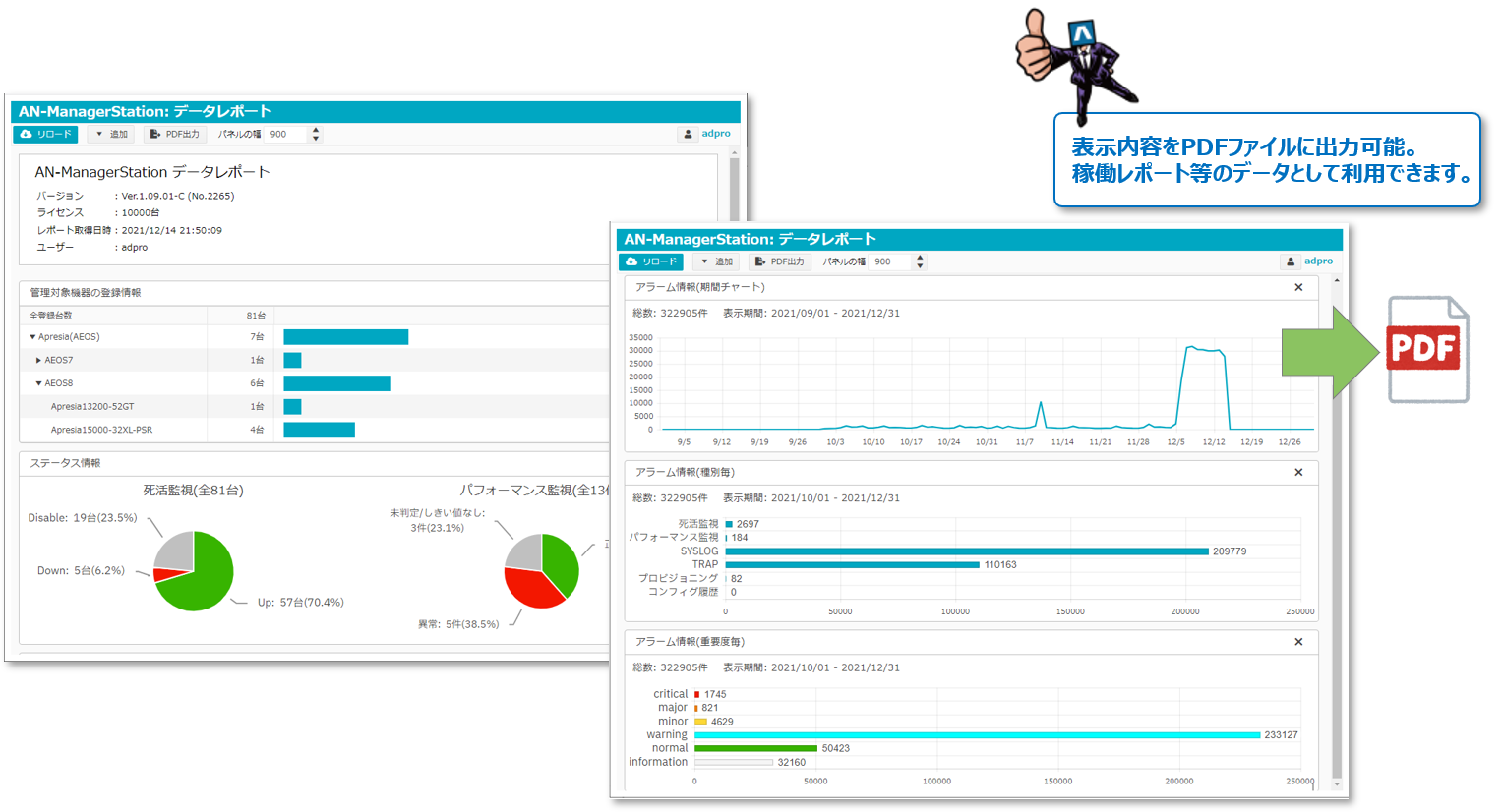
Task: Click user icon in back window
Action: (x=688, y=134)
